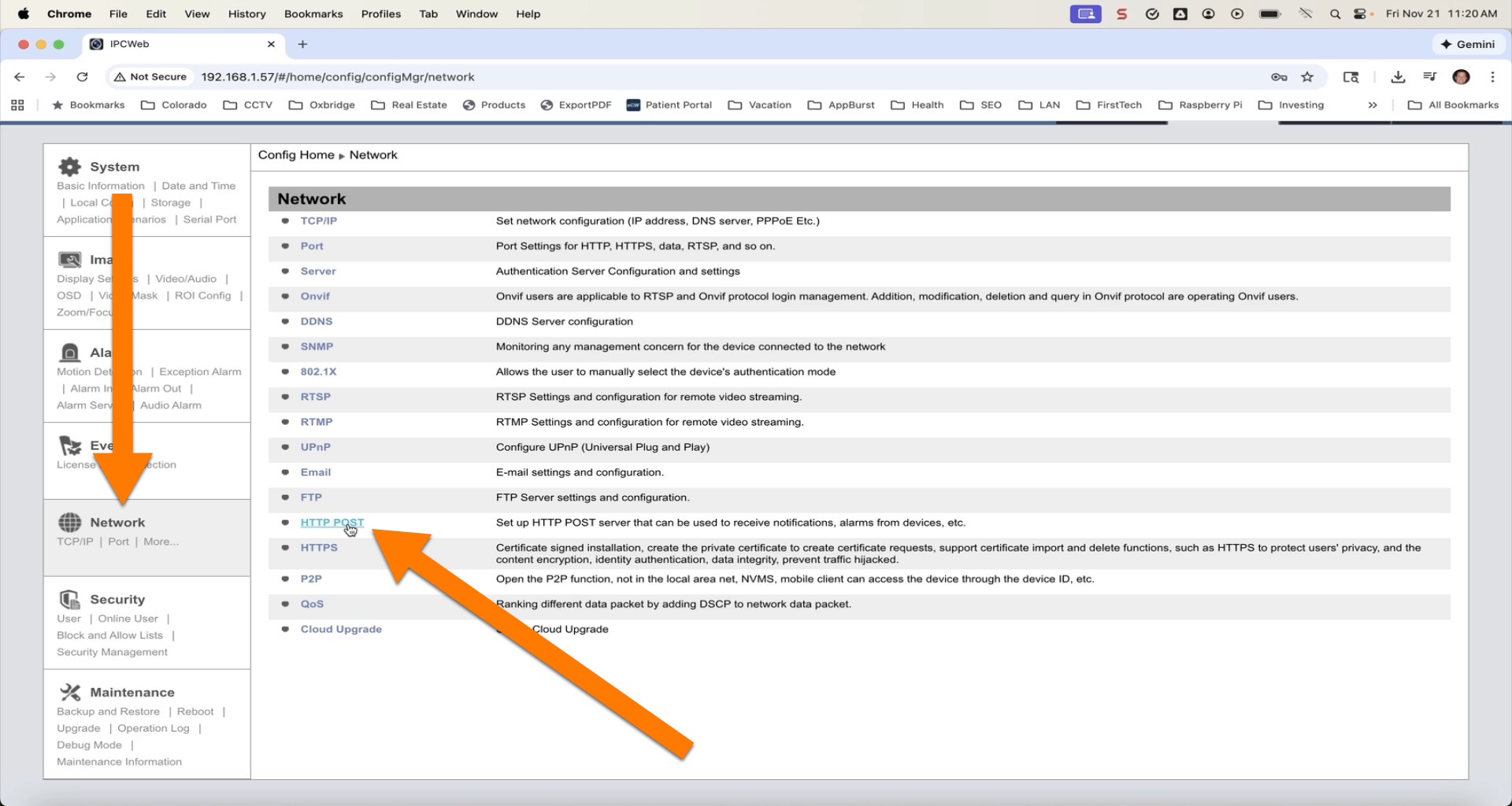Bookmark this page with the star icon

(1307, 76)
